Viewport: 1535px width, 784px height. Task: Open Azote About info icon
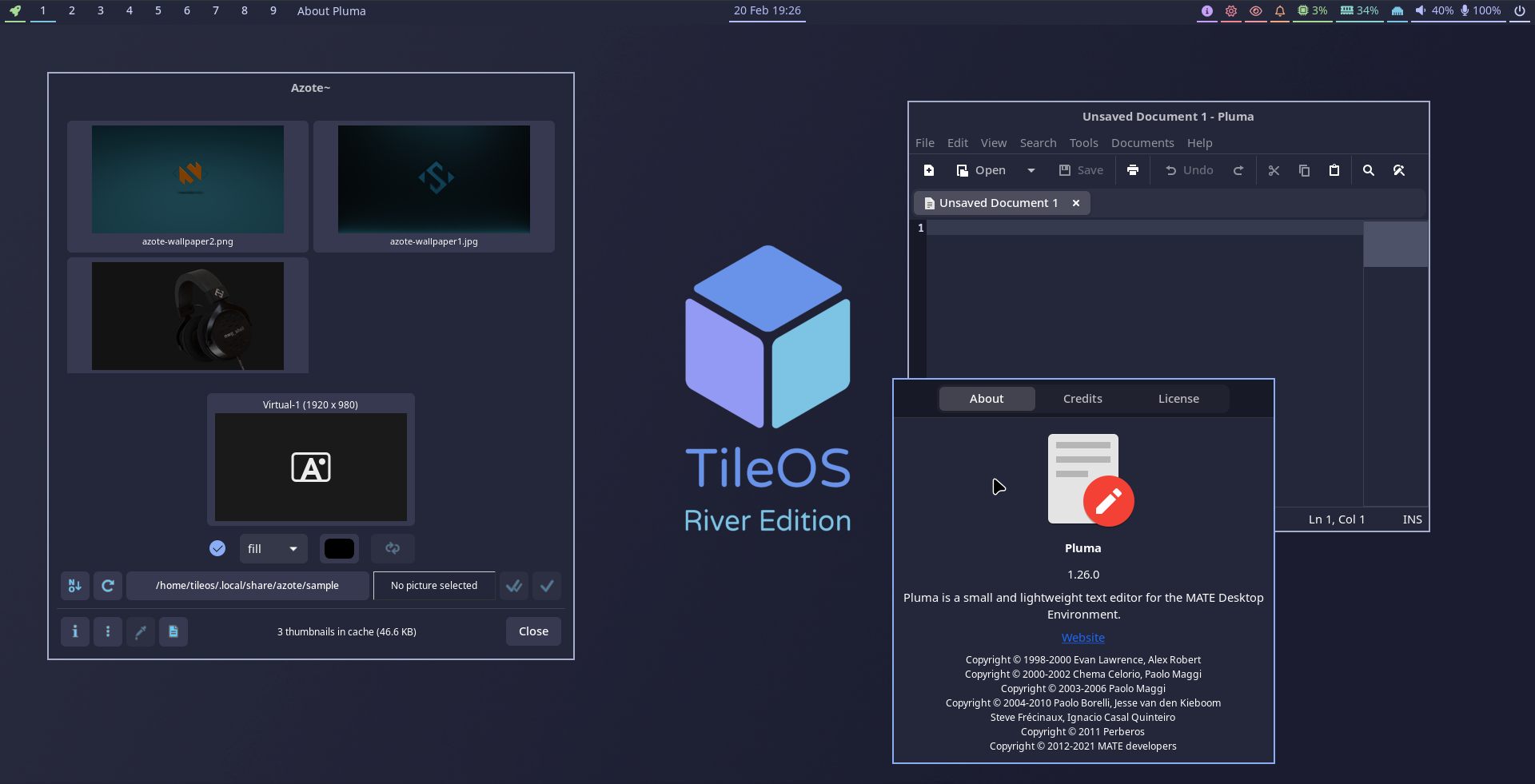click(x=75, y=631)
